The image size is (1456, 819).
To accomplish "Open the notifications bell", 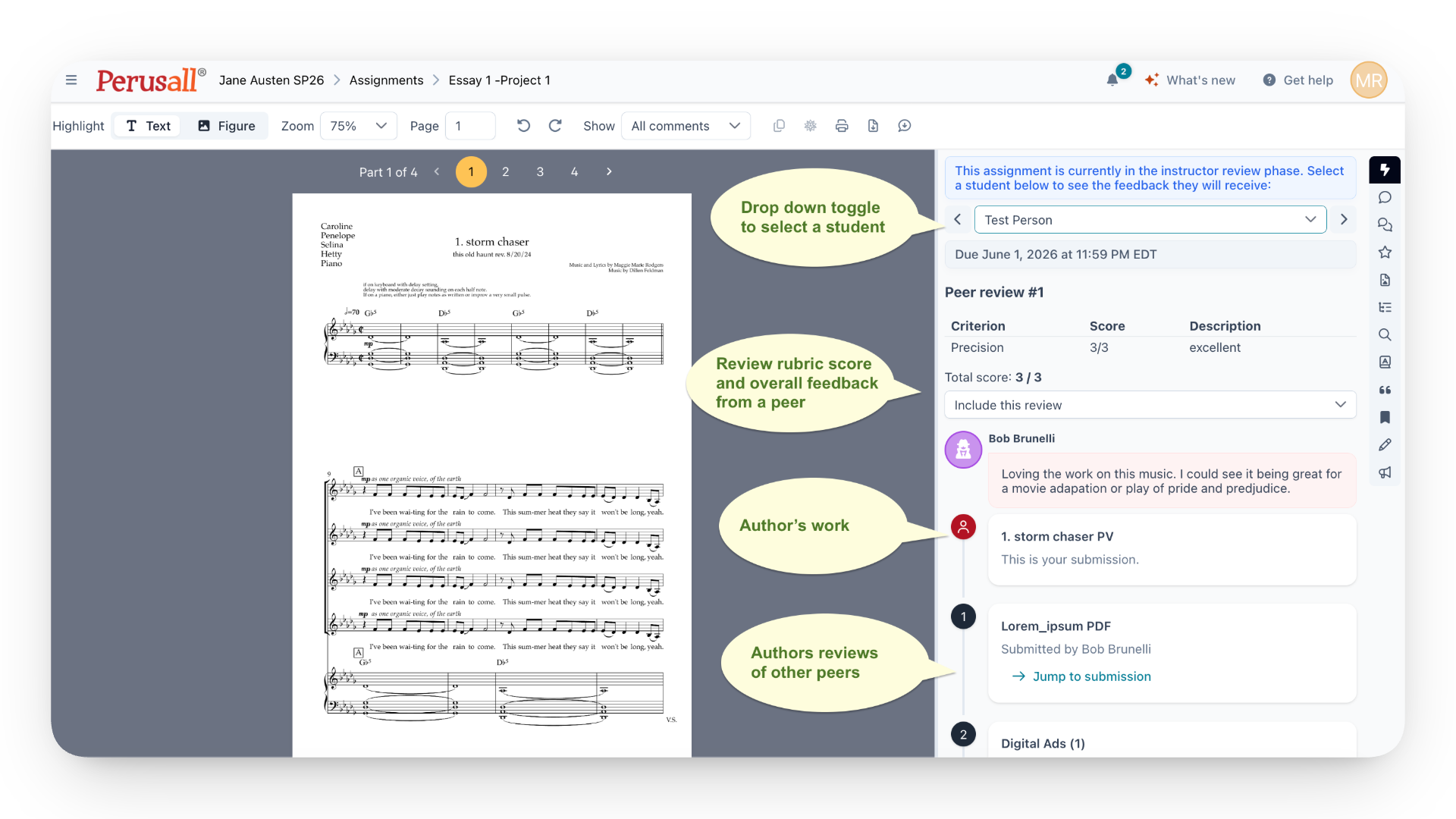I will point(1112,80).
